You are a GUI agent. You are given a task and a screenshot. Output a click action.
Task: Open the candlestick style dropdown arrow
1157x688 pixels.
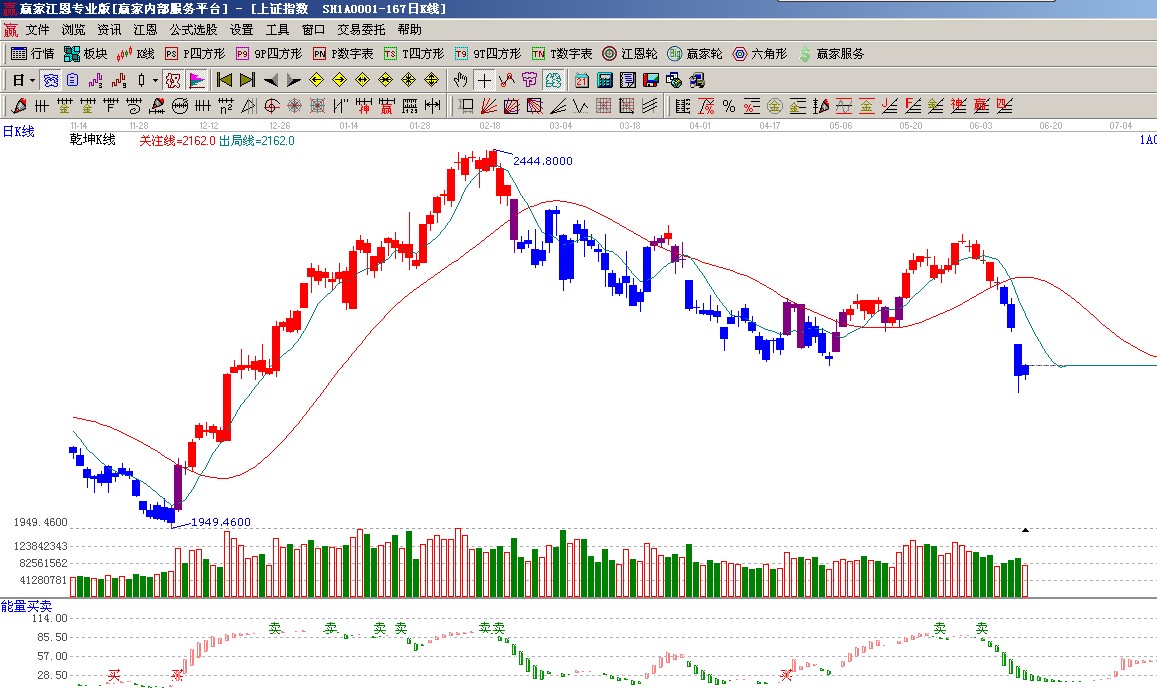[x=154, y=80]
